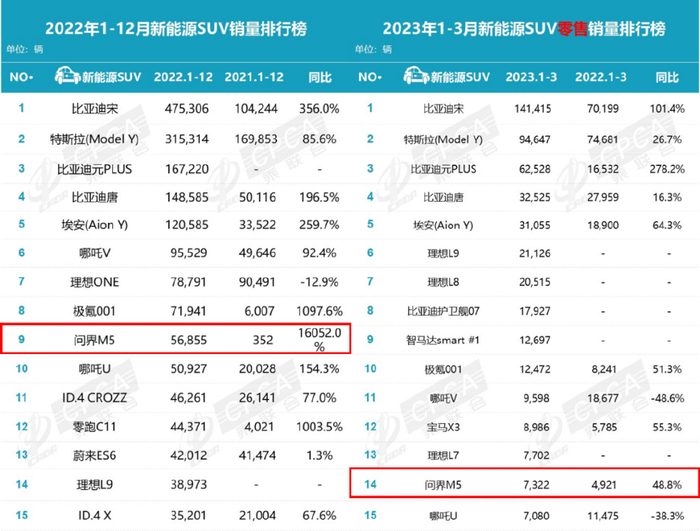Select the 48.8% growth cell

pos(667,485)
